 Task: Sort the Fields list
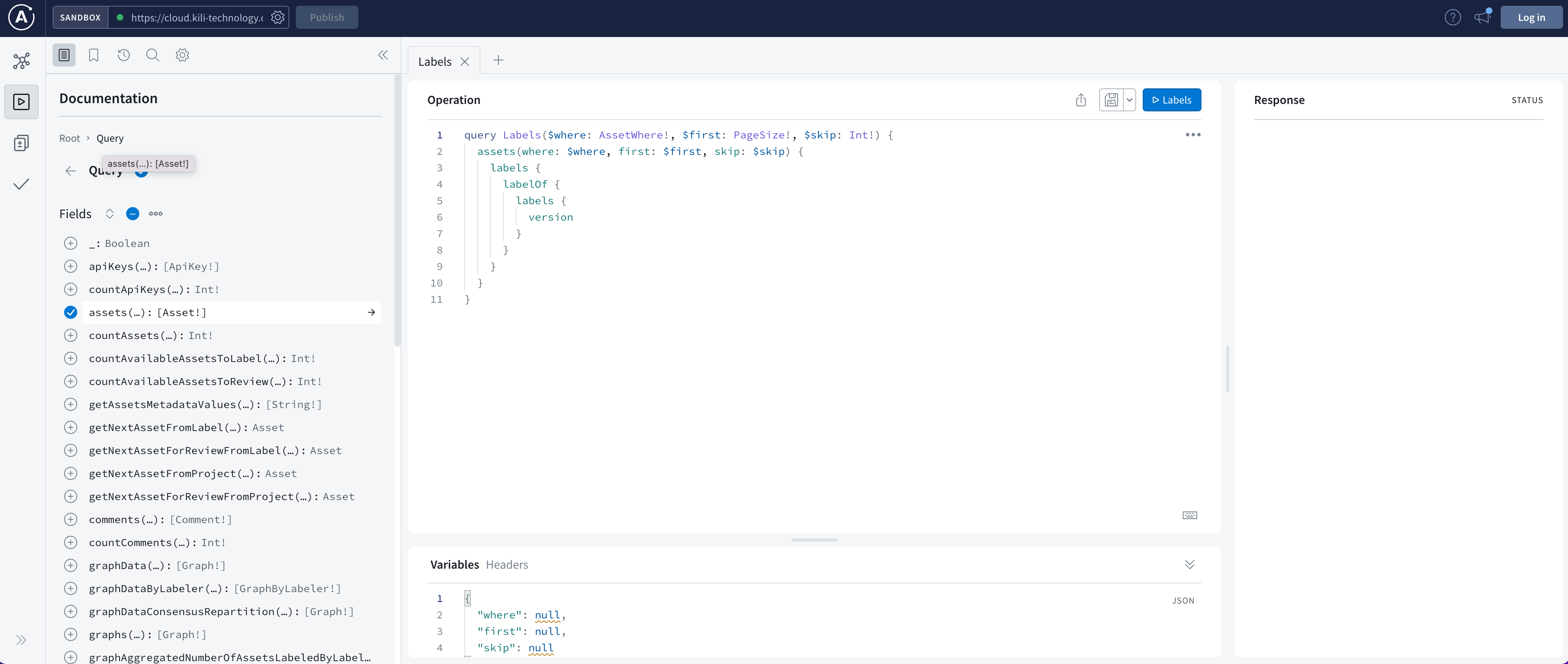110,214
